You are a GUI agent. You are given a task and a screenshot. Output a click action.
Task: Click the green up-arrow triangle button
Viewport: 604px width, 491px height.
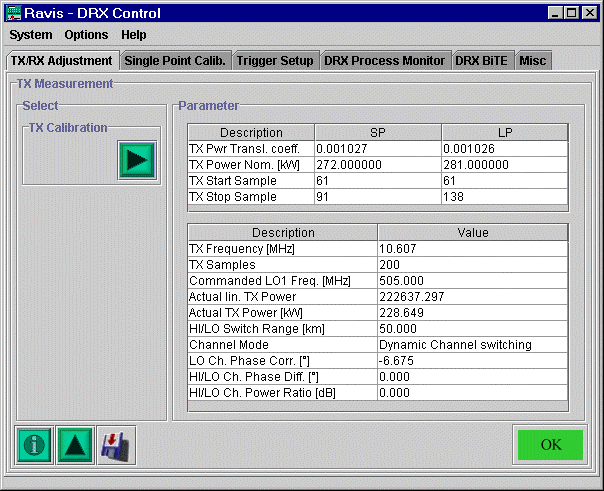[x=75, y=445]
